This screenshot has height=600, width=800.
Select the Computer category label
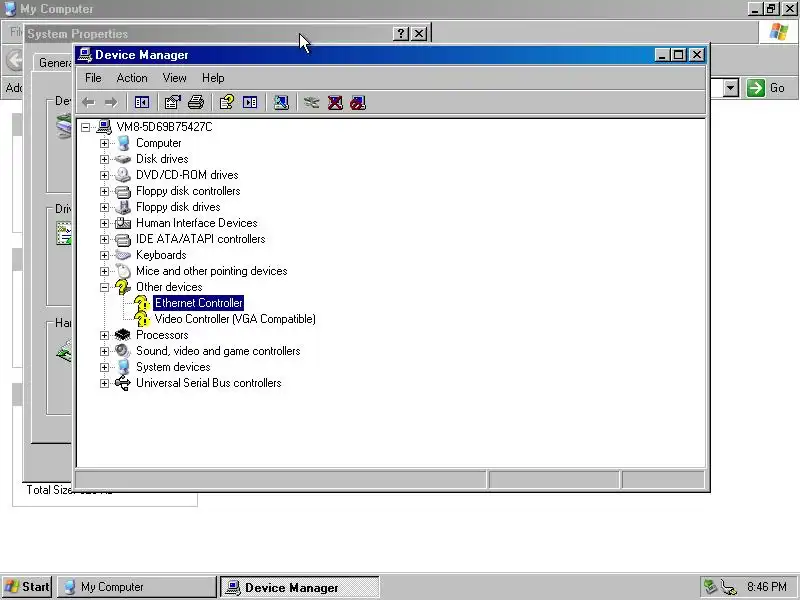[158, 143]
